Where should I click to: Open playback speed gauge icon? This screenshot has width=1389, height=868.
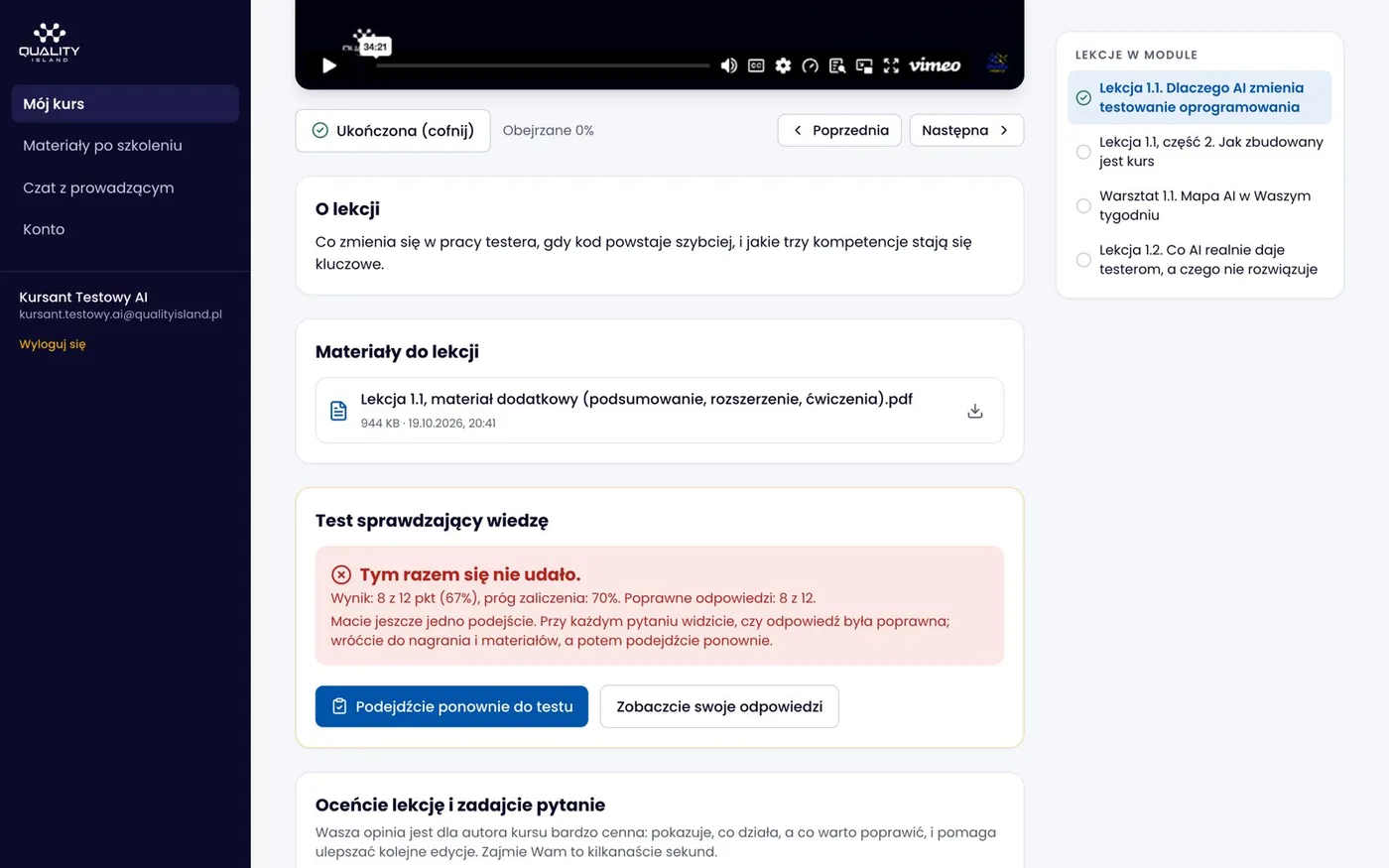point(810,65)
